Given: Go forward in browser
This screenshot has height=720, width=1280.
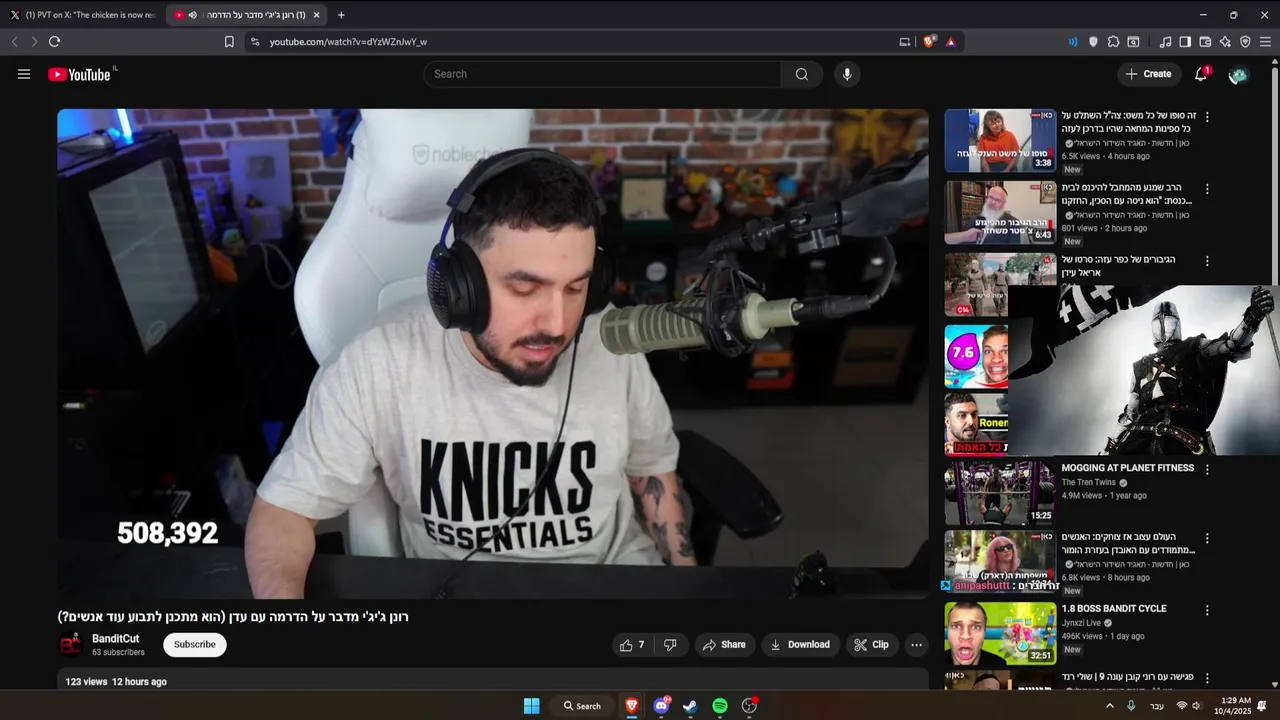Looking at the screenshot, I should (34, 42).
